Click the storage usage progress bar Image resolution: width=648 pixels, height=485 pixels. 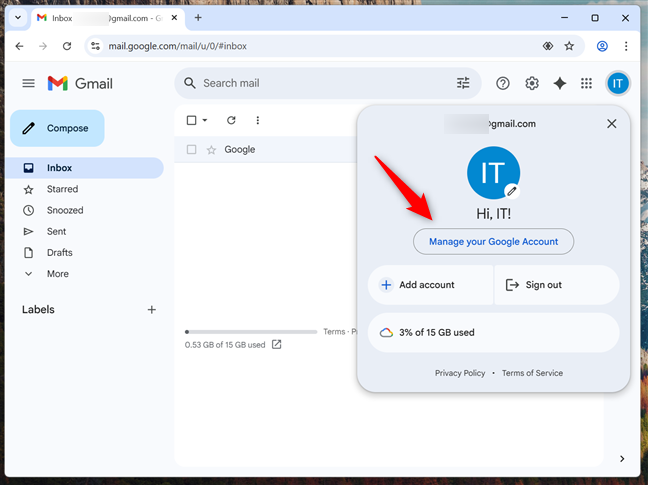pyautogui.click(x=251, y=332)
